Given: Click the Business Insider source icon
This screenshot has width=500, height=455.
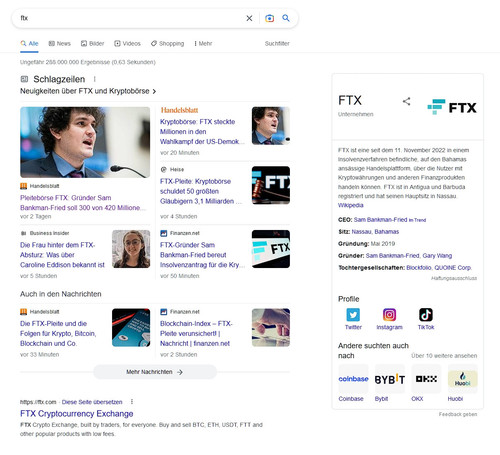Looking at the screenshot, I should (x=23, y=233).
